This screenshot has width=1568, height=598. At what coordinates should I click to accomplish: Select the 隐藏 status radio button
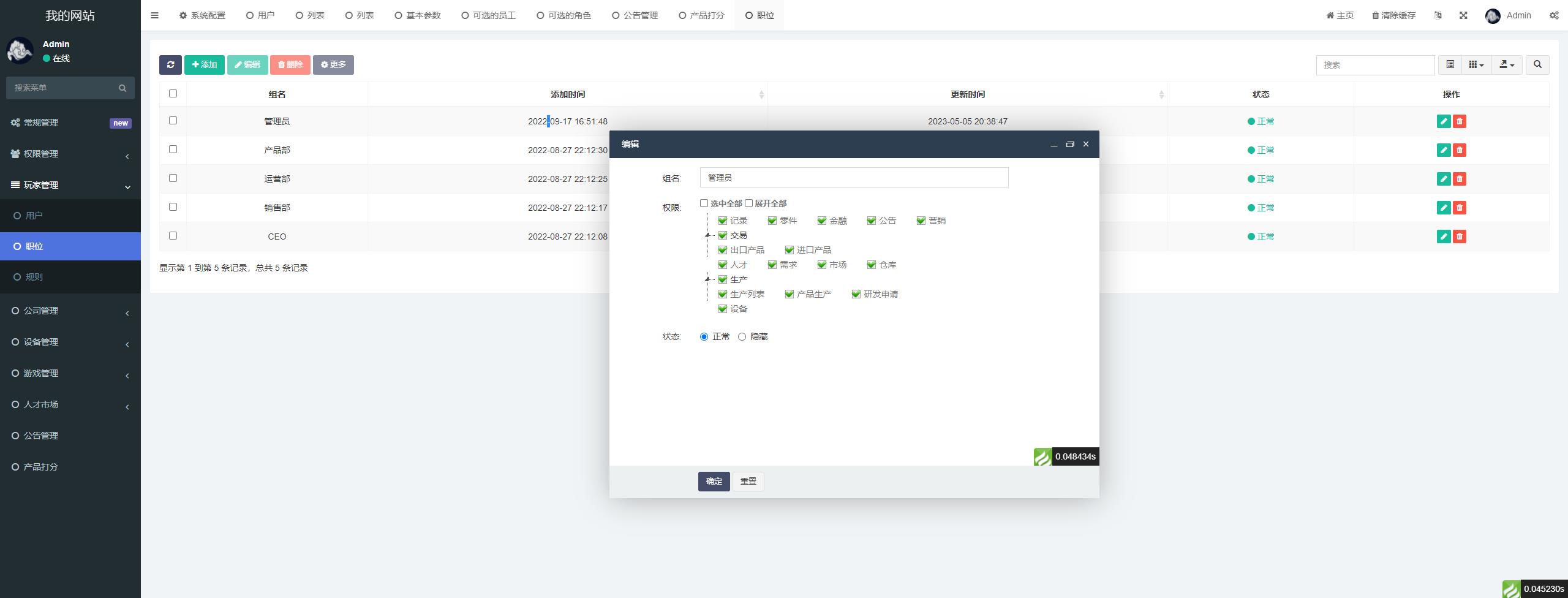[742, 337]
